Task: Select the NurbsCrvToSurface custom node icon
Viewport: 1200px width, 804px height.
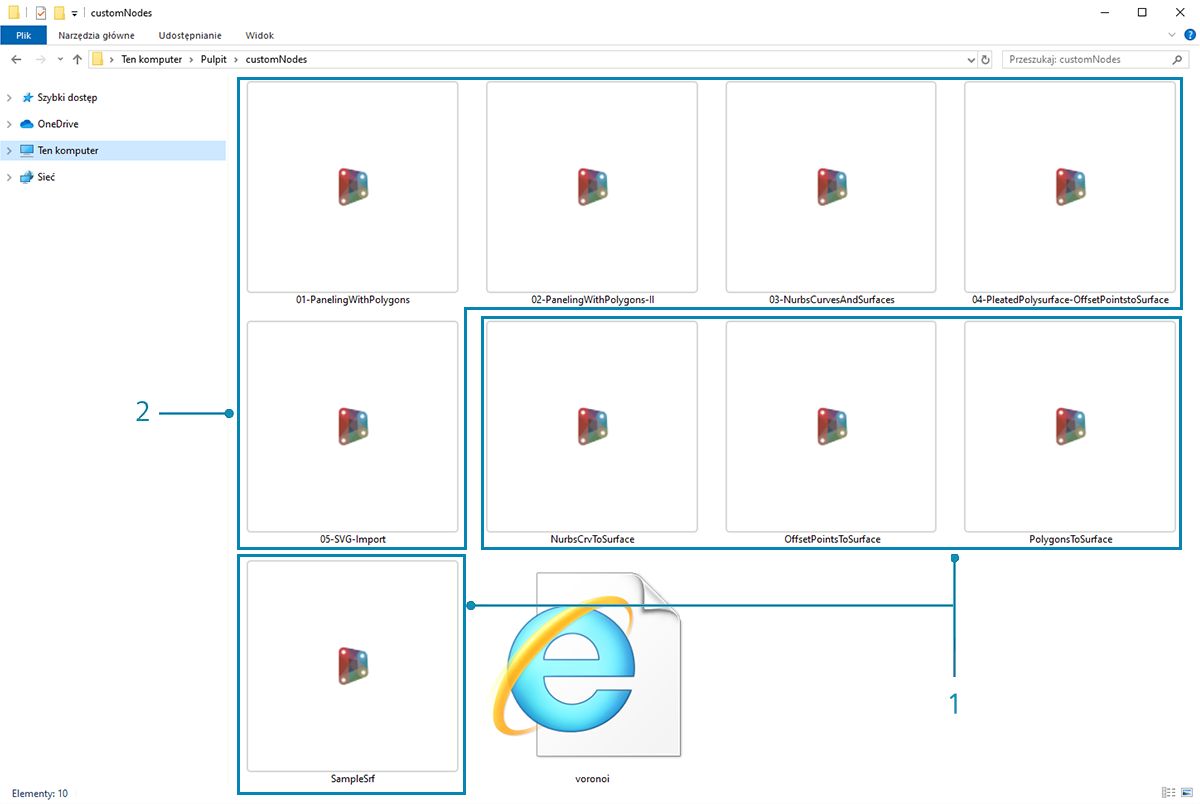Action: (592, 427)
